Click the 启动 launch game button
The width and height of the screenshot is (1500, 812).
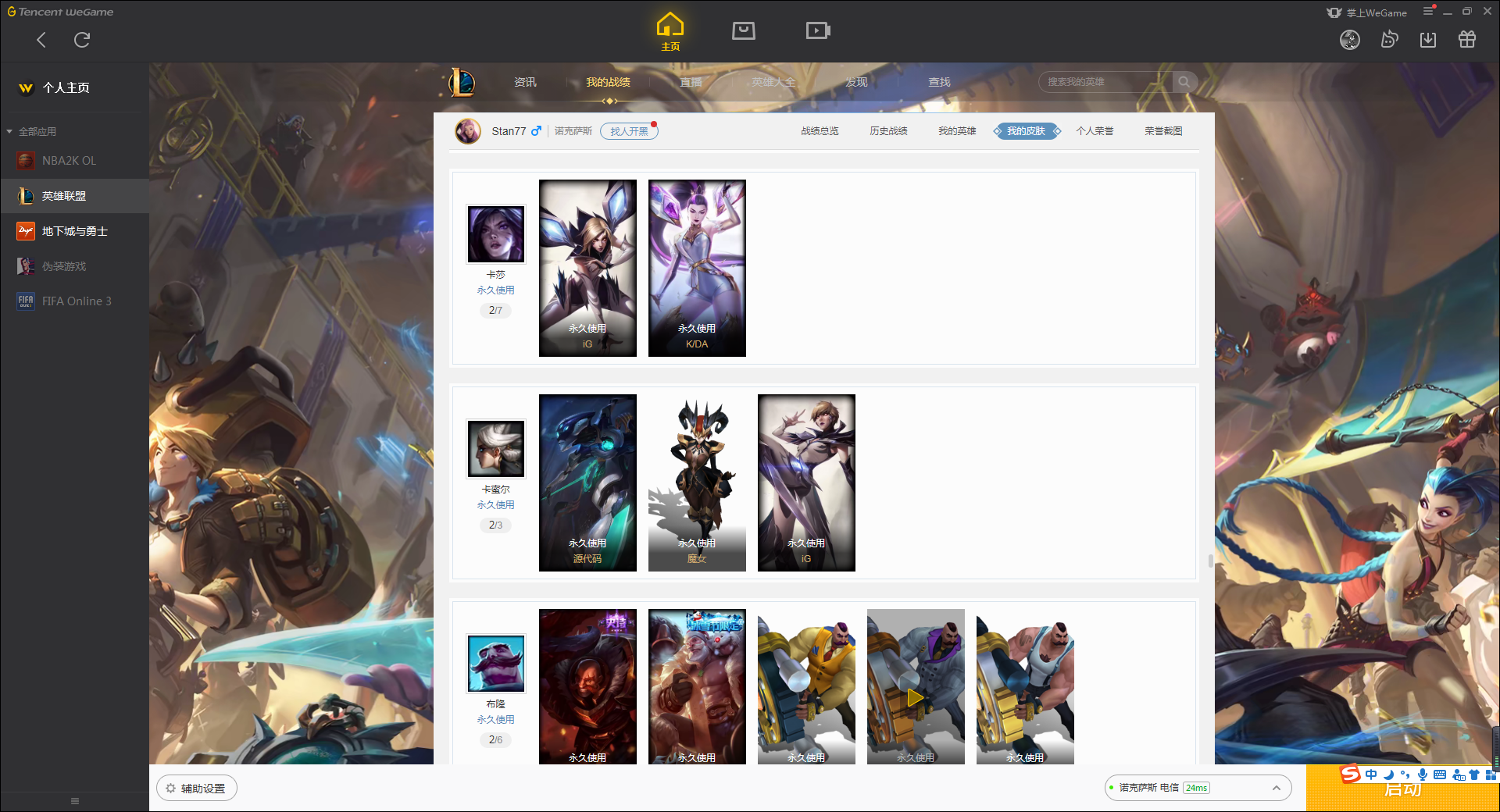point(1402,789)
